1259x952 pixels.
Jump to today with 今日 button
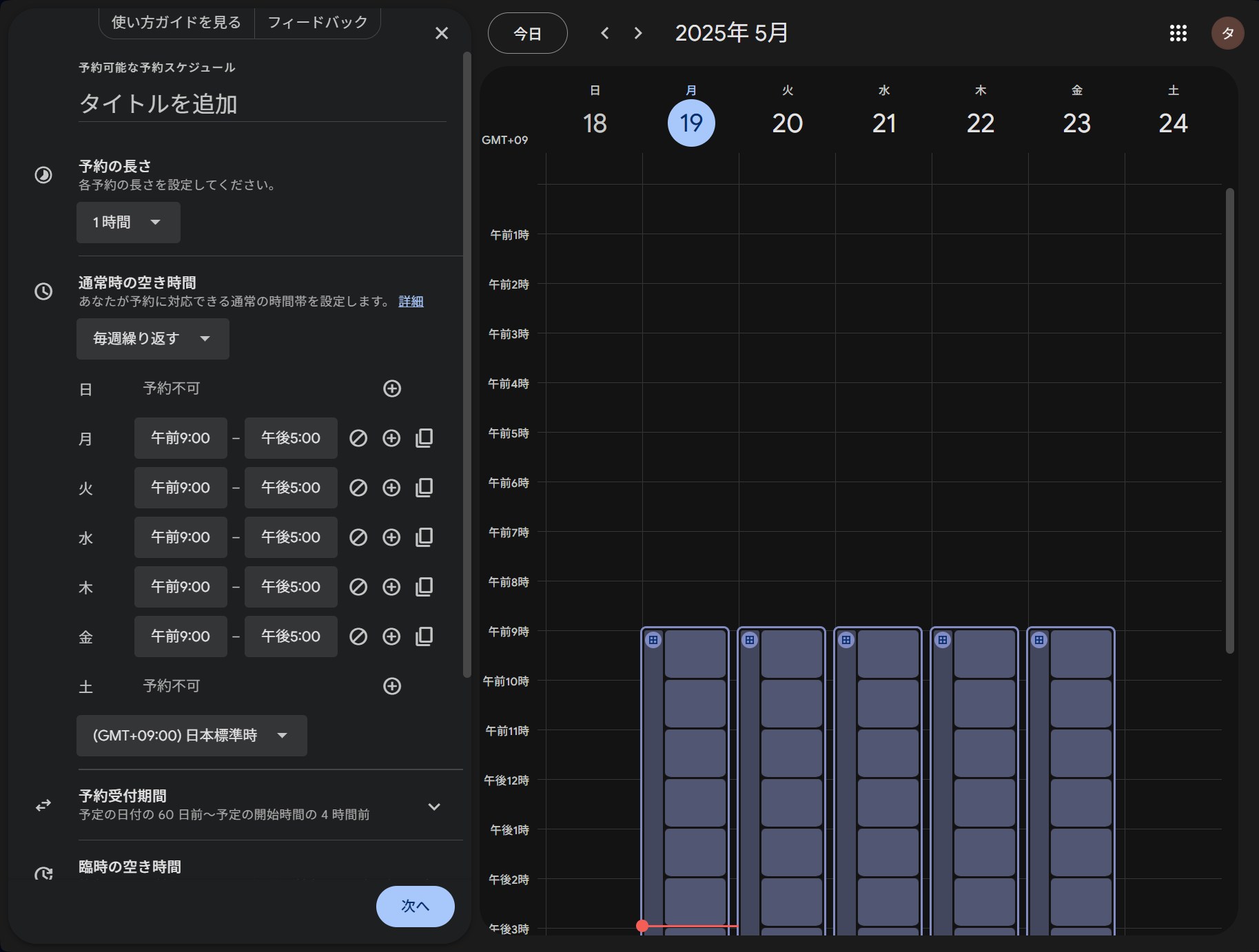[x=528, y=33]
